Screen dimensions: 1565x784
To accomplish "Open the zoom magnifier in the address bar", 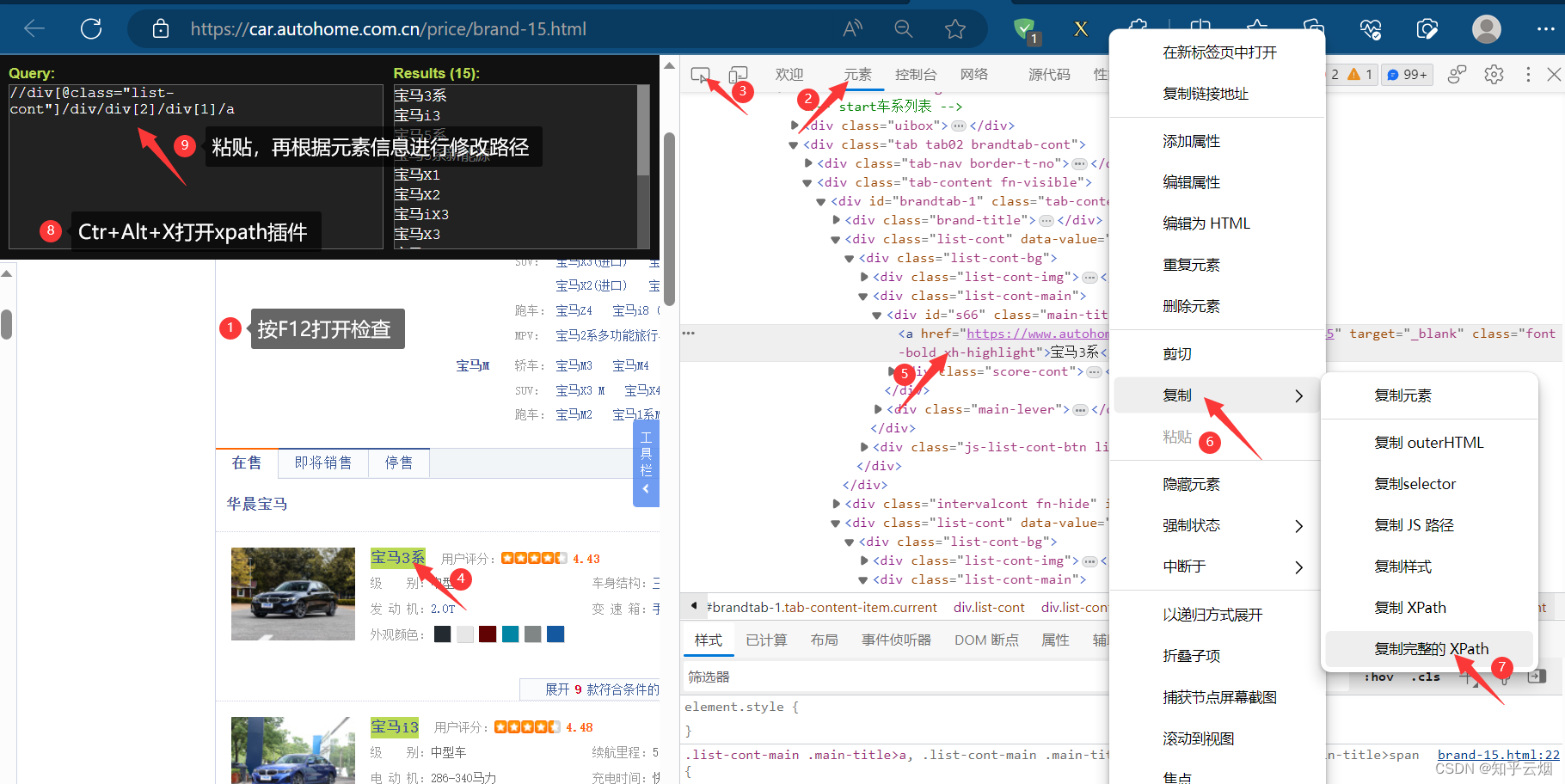I will (x=904, y=28).
